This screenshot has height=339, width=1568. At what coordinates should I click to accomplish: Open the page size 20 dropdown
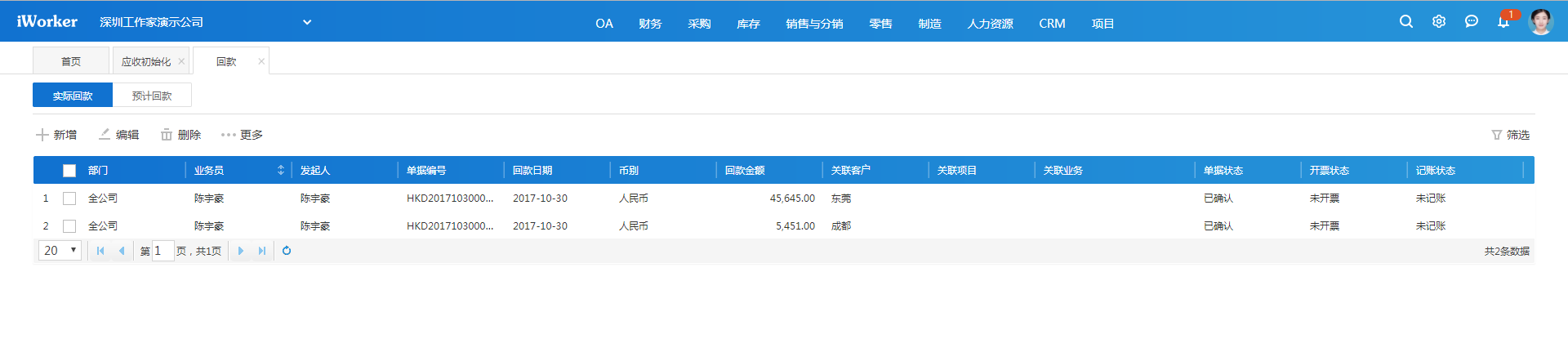point(60,251)
